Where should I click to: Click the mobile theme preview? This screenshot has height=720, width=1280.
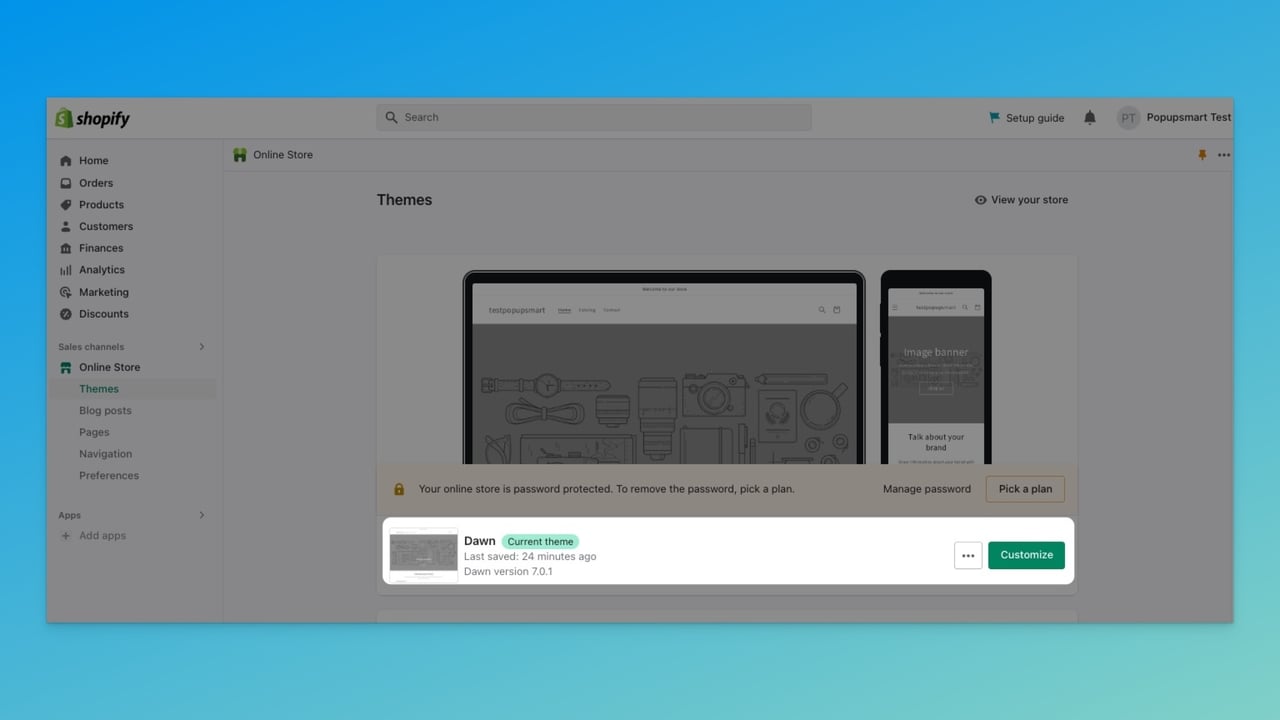point(936,367)
